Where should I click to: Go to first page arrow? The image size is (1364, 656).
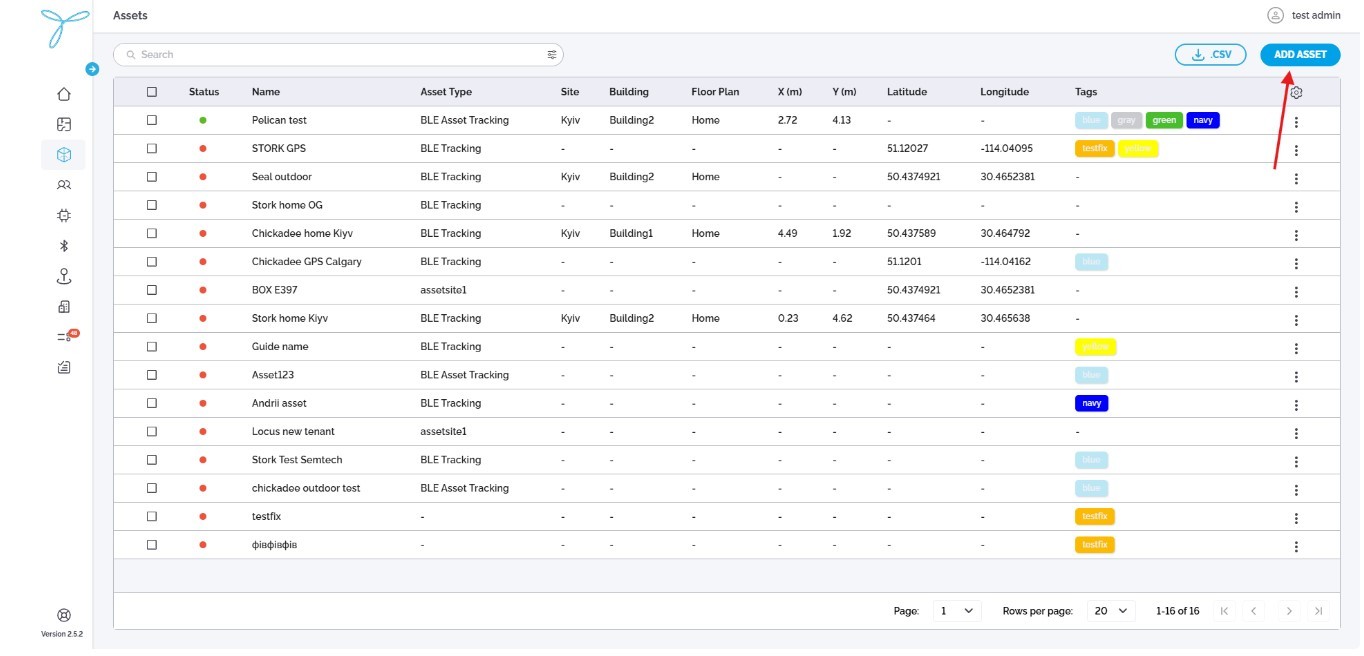coord(1224,611)
